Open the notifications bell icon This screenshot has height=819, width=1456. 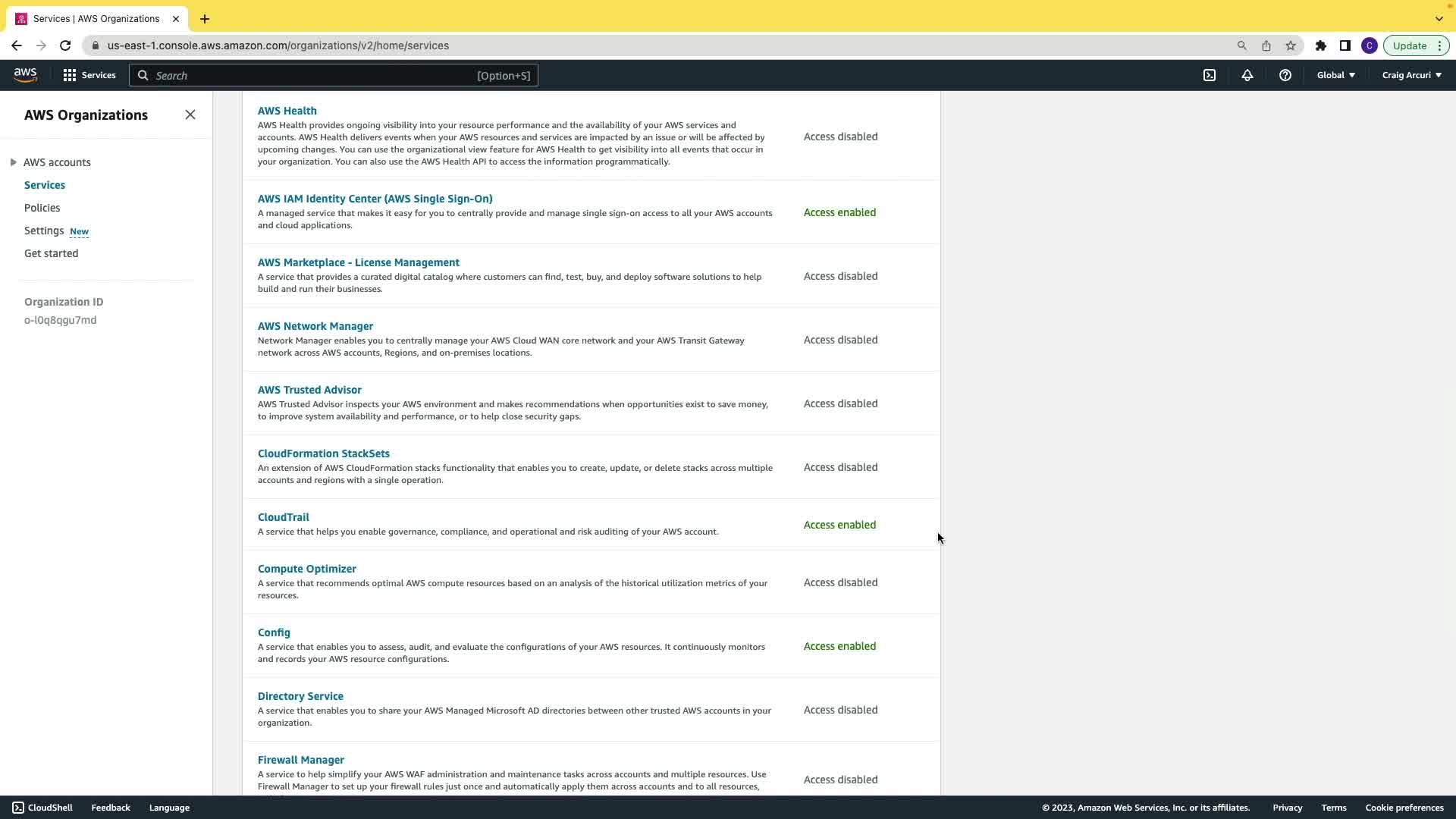click(x=1247, y=75)
